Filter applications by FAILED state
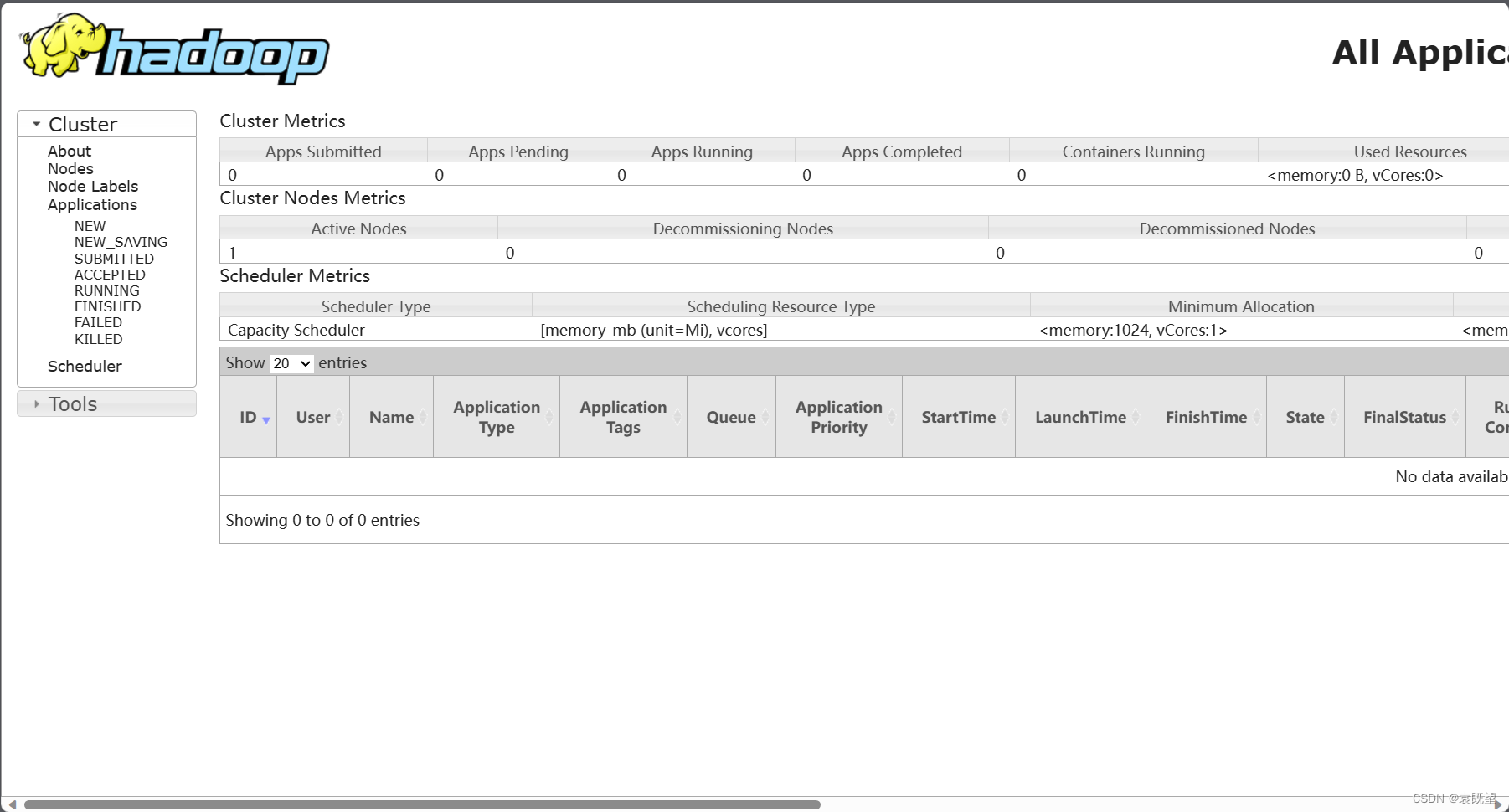The image size is (1509, 812). [x=98, y=322]
